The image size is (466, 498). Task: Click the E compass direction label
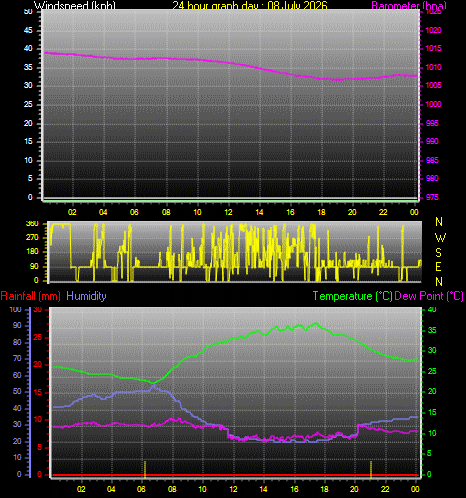(x=439, y=267)
